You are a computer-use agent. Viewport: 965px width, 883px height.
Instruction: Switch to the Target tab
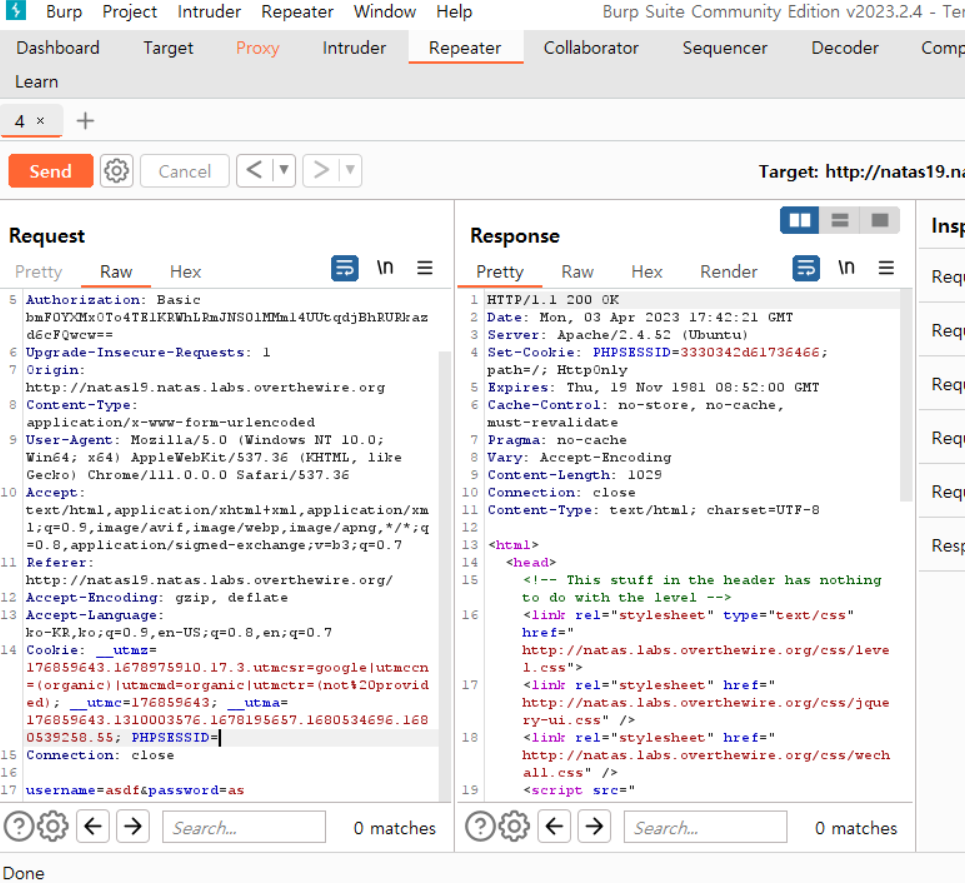[x=168, y=48]
